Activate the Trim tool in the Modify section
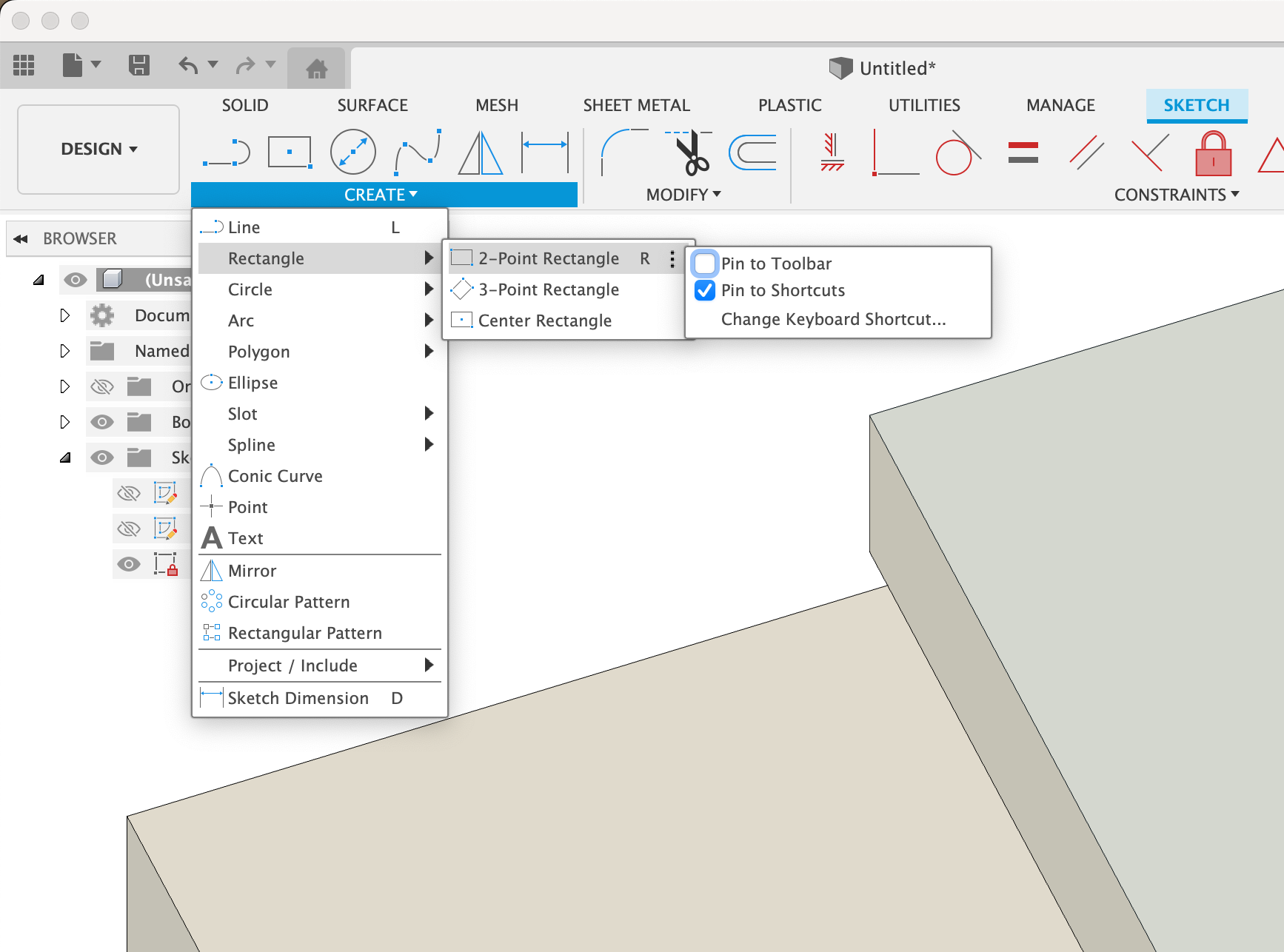1284x952 pixels. (x=687, y=152)
